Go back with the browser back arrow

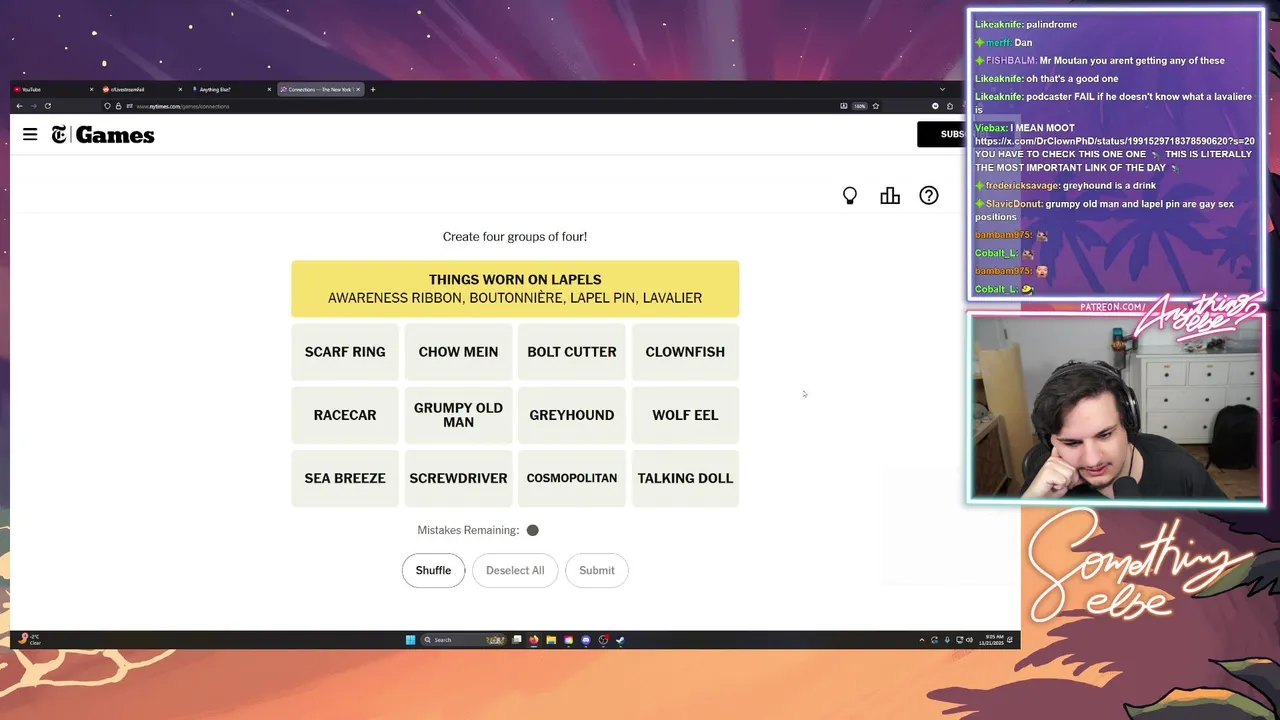[19, 106]
